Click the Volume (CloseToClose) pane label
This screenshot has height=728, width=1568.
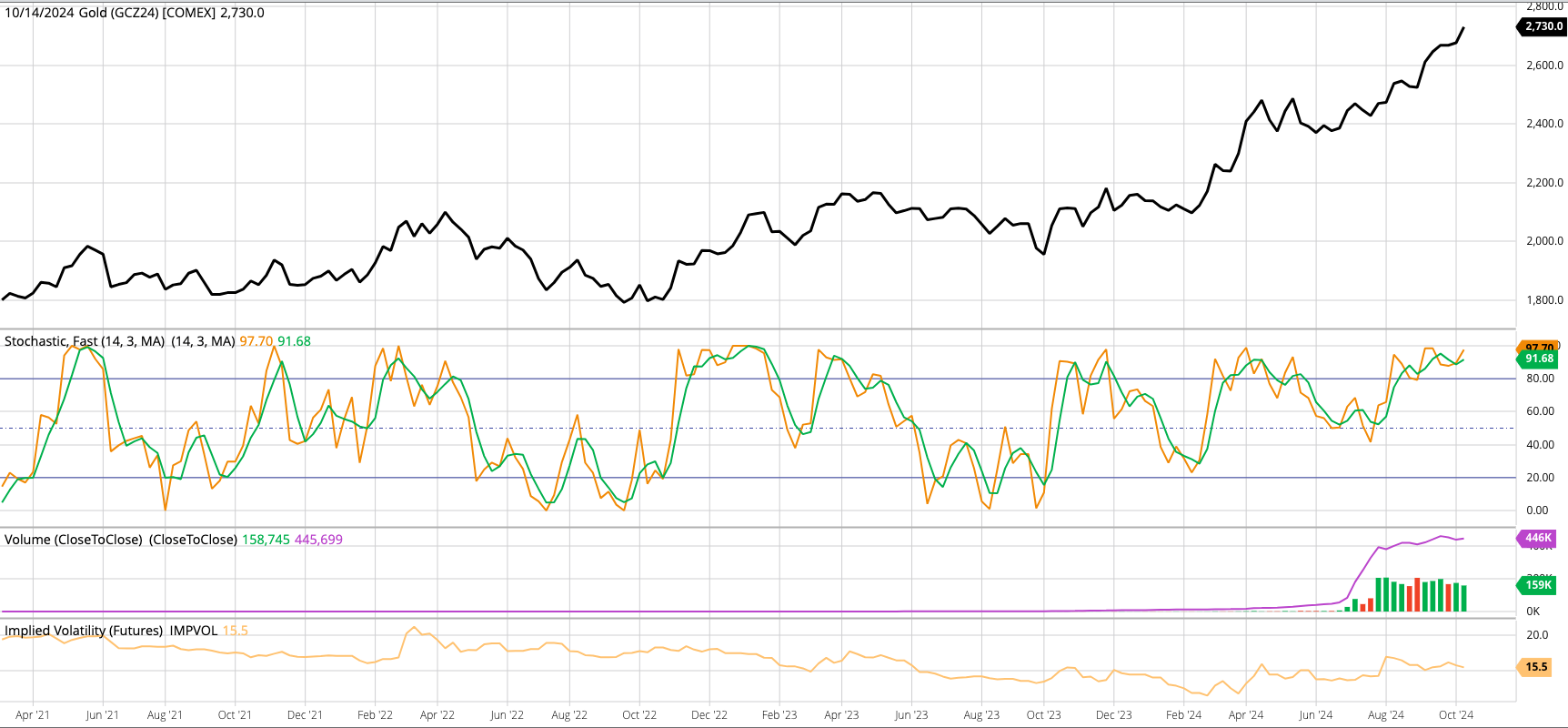tap(74, 540)
